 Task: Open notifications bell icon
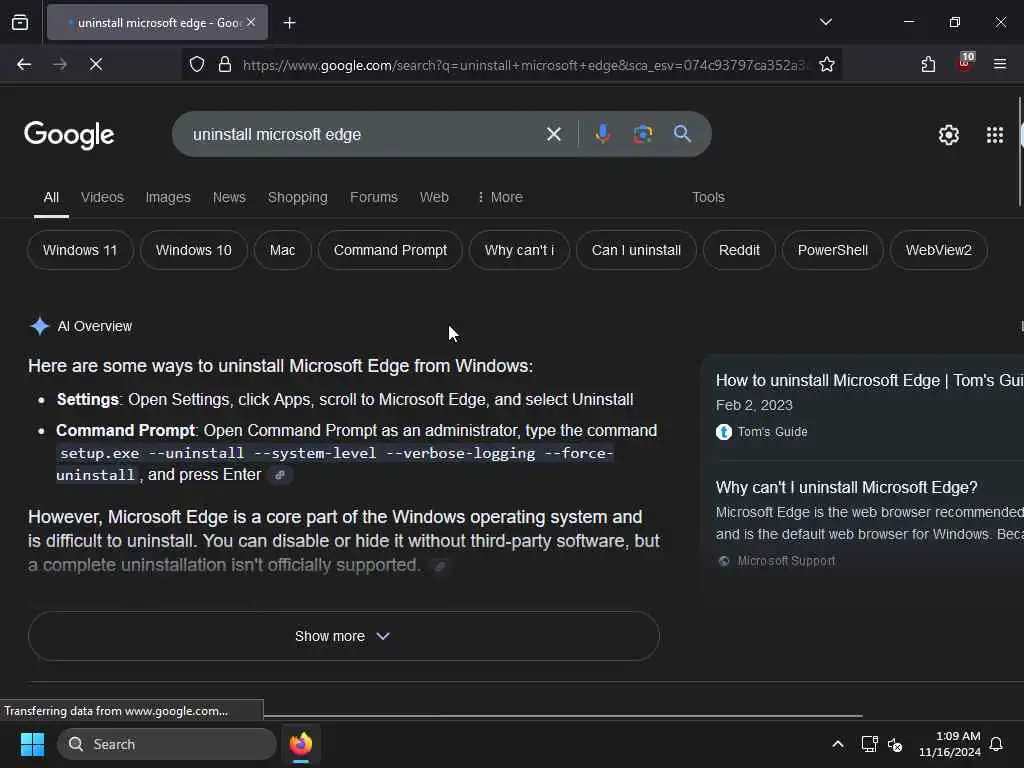coord(996,744)
